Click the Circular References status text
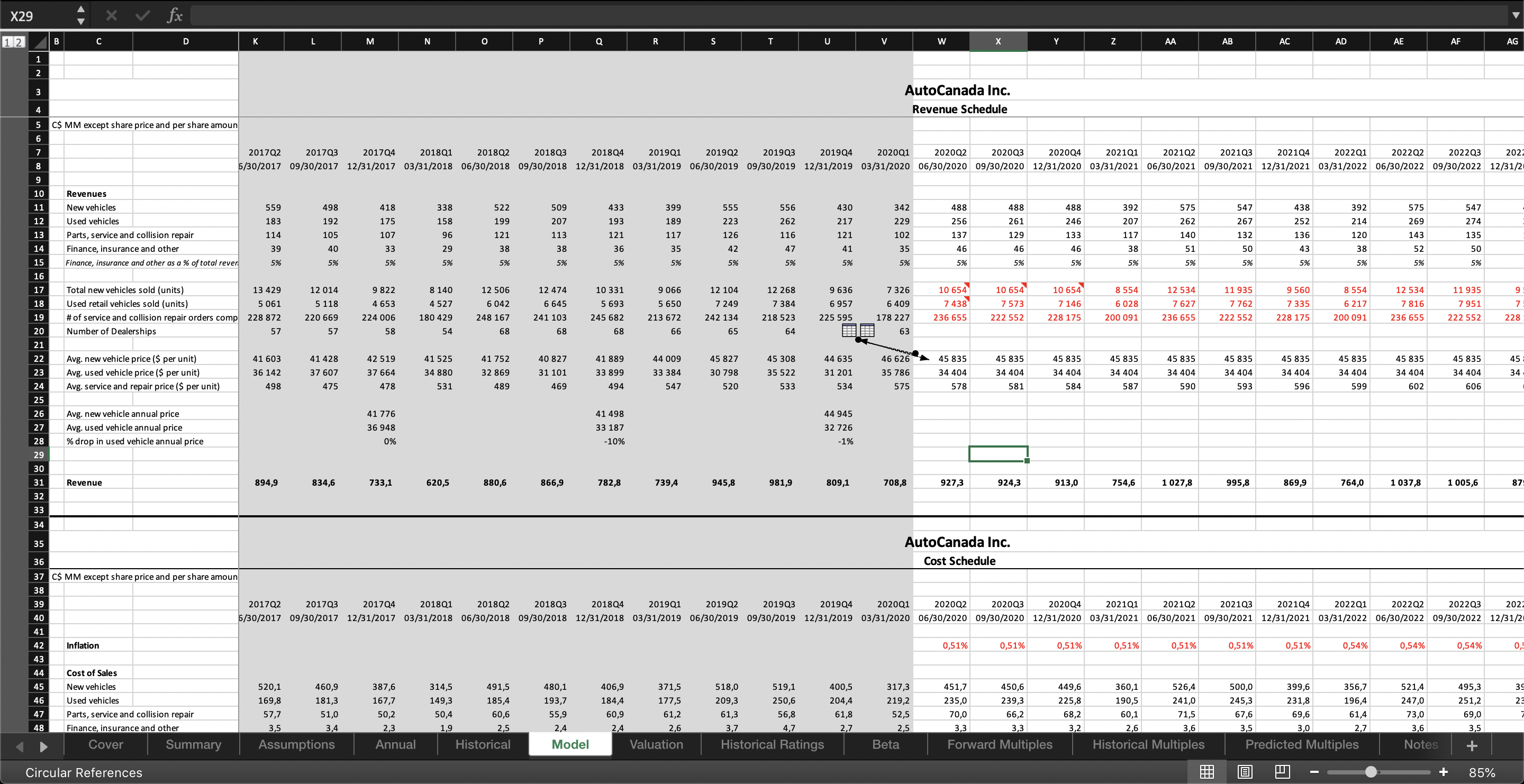Screen dimensions: 1524x784 click(x=84, y=772)
